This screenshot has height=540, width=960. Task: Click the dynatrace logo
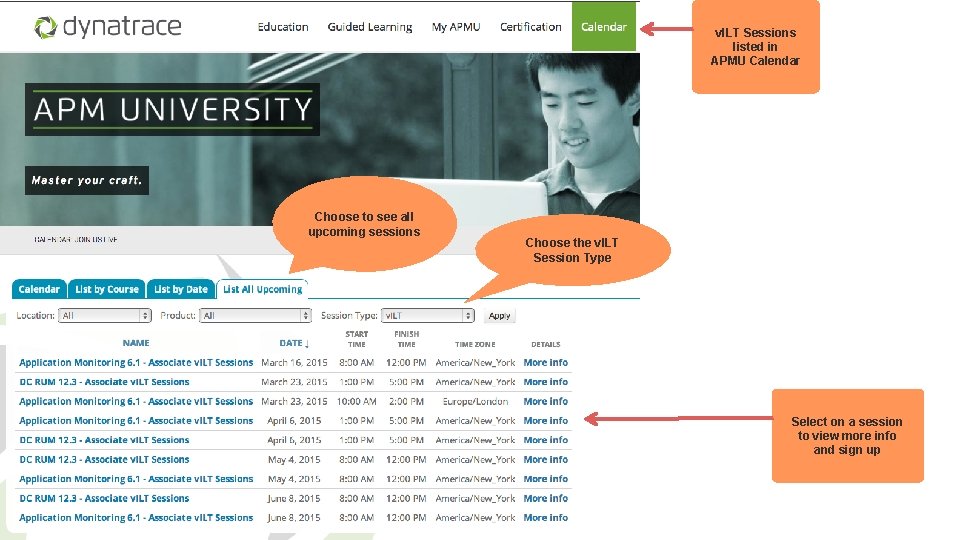click(x=108, y=26)
